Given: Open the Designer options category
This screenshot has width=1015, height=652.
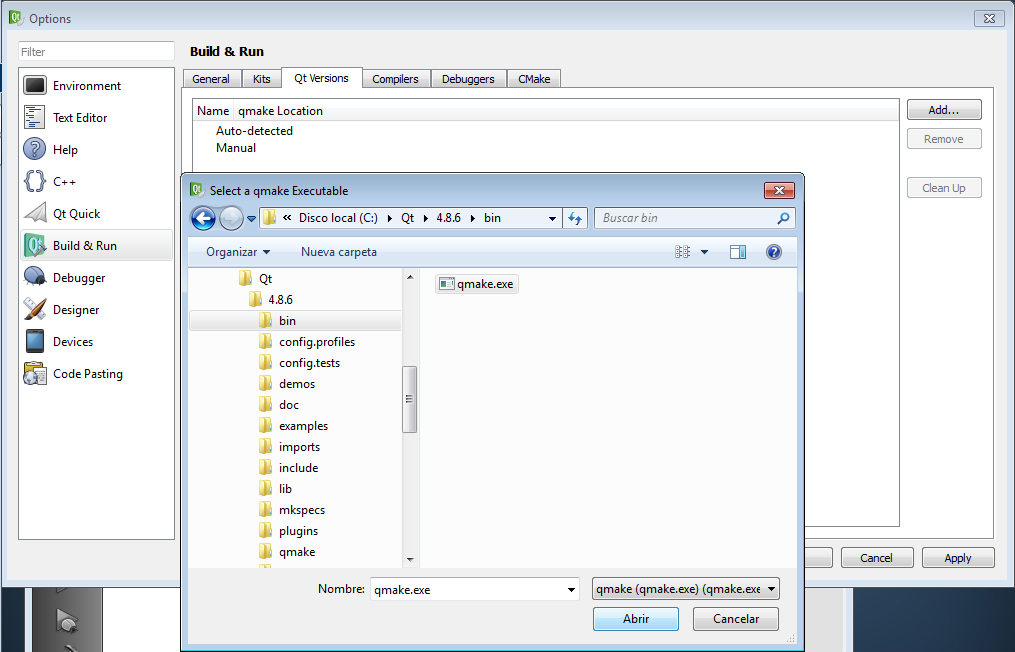Looking at the screenshot, I should pyautogui.click(x=96, y=309).
